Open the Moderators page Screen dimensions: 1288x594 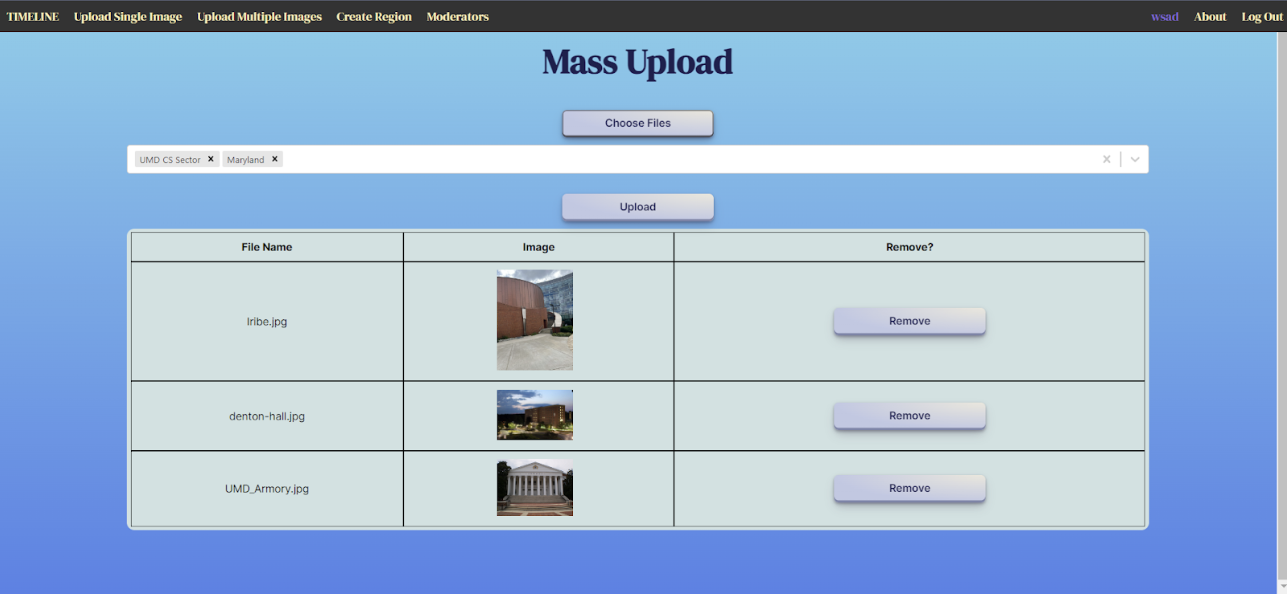click(457, 17)
